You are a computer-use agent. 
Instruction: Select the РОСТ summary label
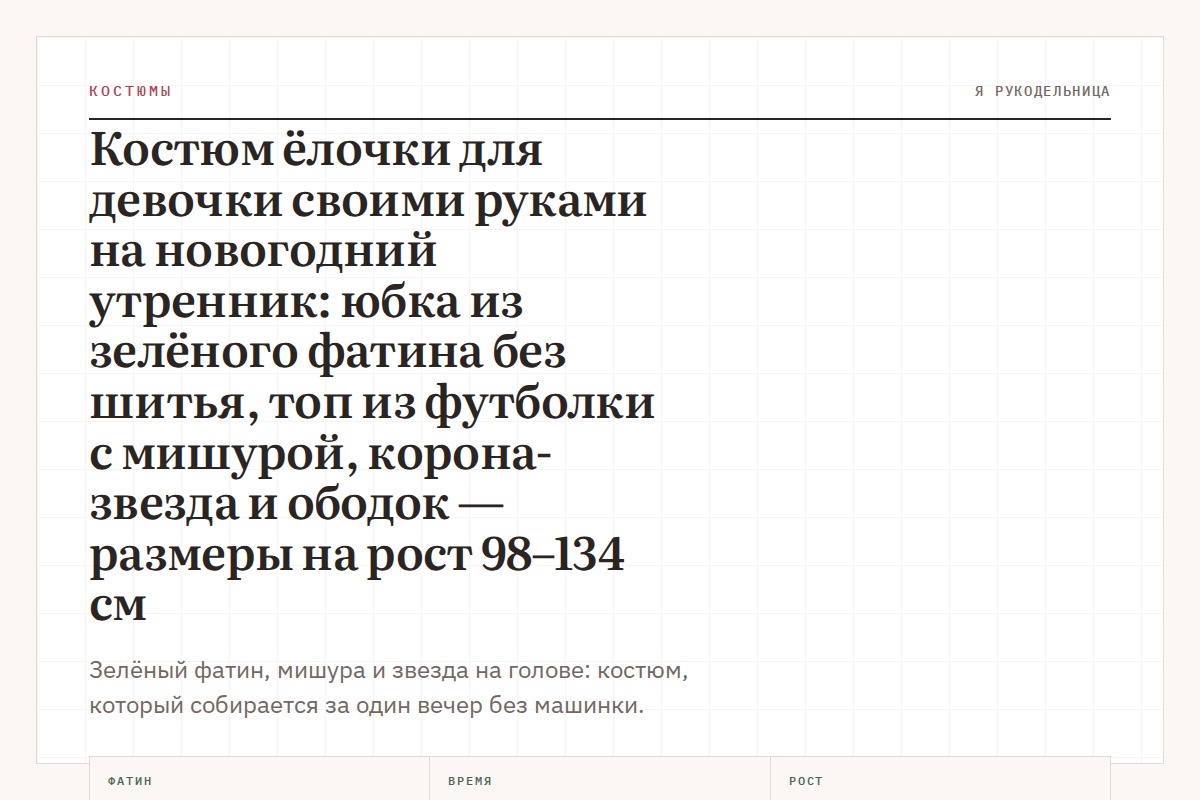806,781
